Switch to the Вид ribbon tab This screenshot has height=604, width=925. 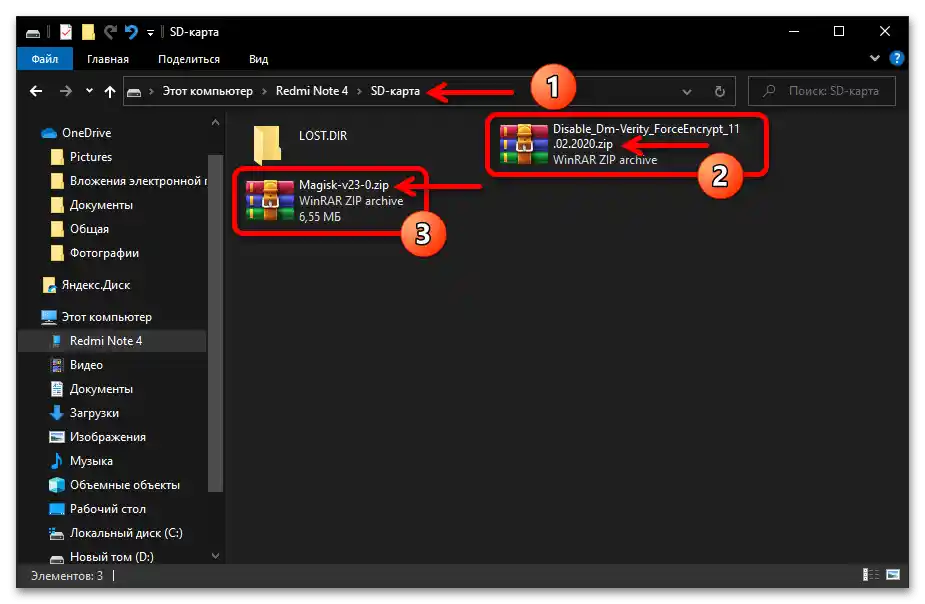pos(258,59)
